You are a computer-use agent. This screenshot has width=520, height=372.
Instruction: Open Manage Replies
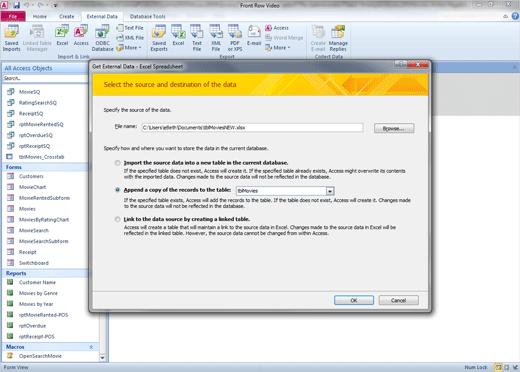pyautogui.click(x=338, y=38)
